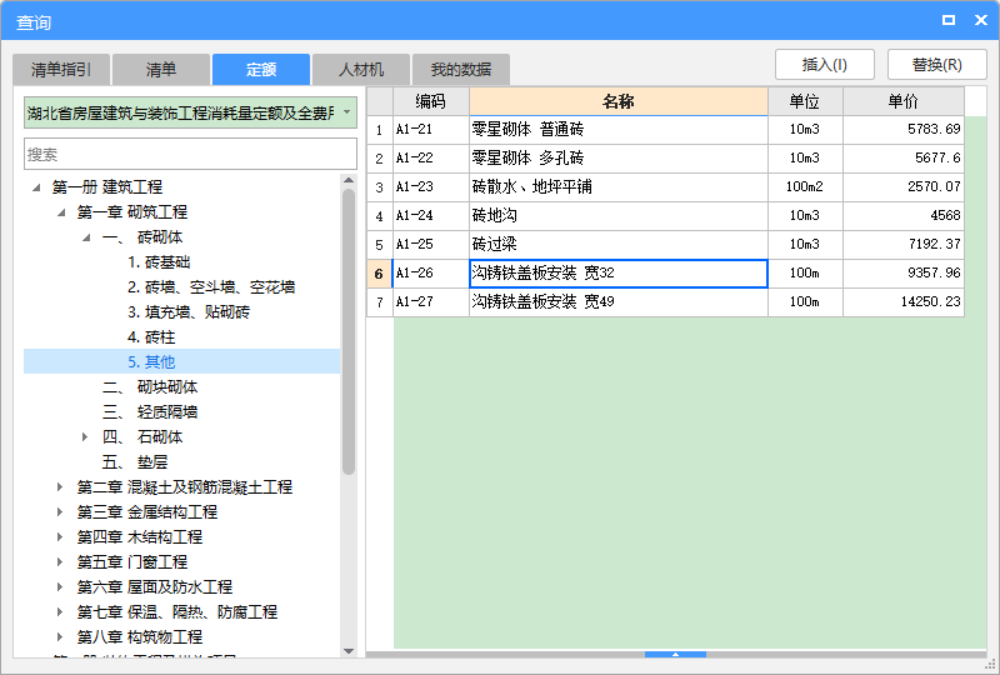Screen dimensions: 1000x675
Task: Click code cell A1-27
Action: 430,302
